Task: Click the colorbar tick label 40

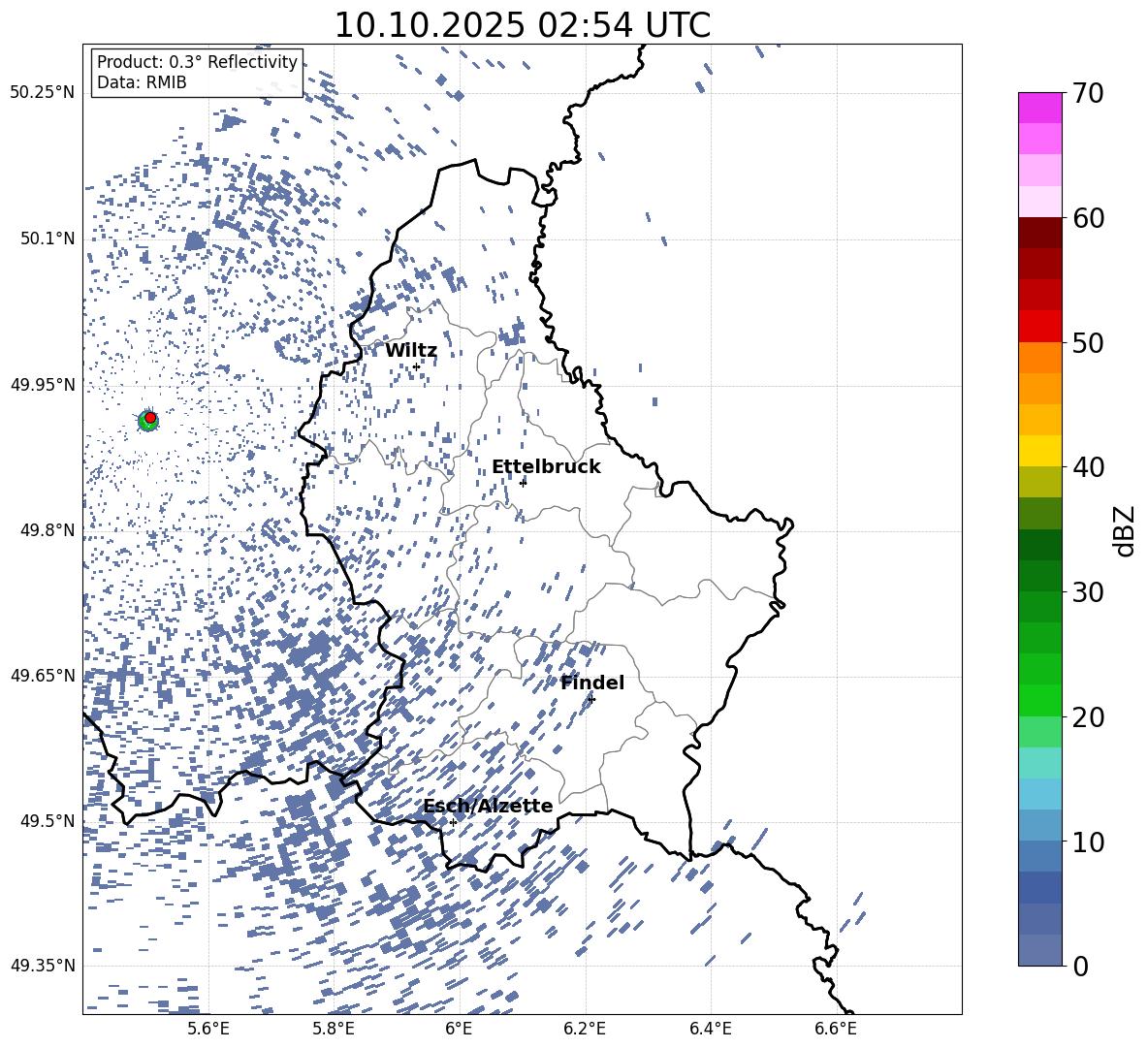Action: 1088,467
